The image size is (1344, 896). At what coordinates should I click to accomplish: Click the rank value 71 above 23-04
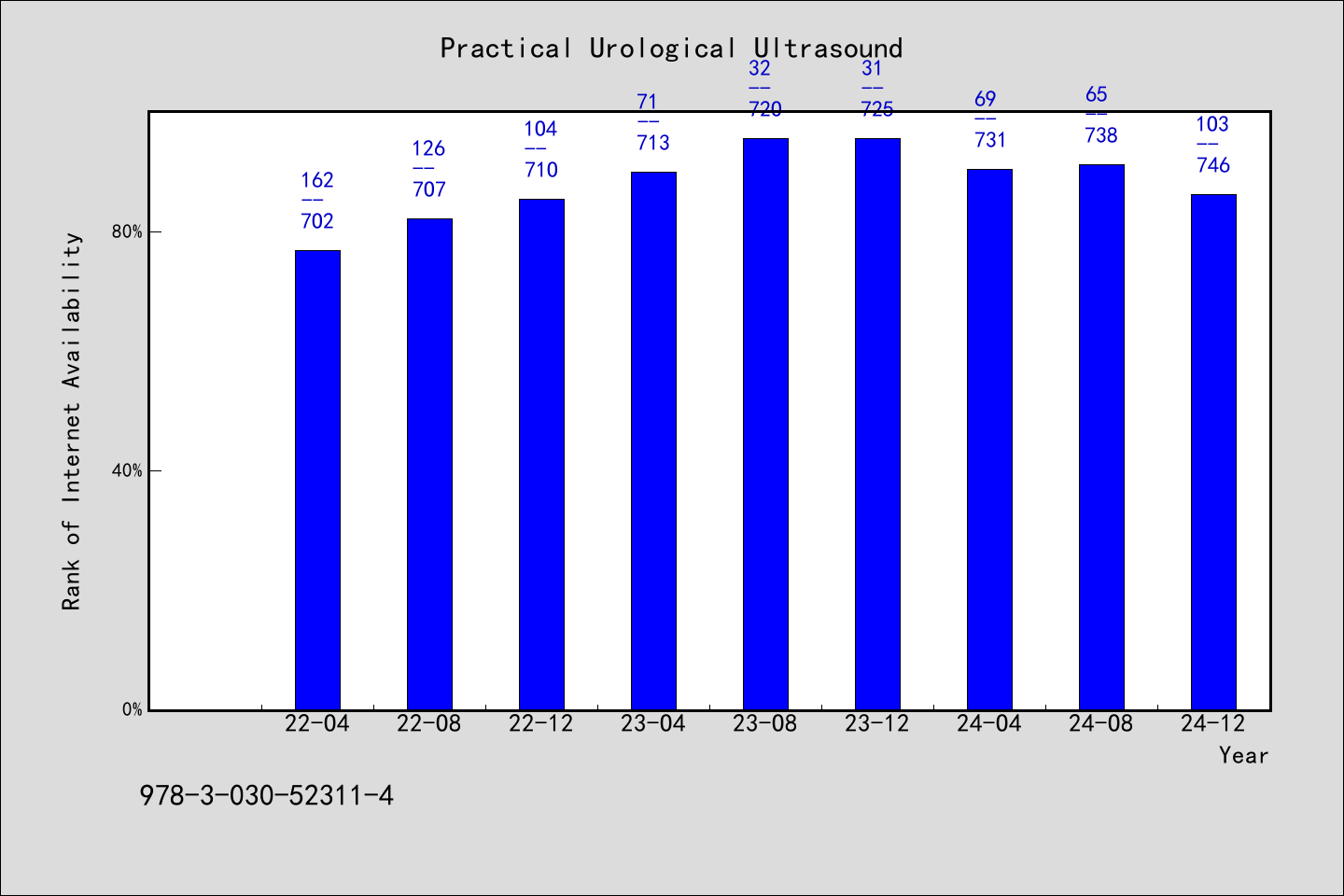pos(648,102)
